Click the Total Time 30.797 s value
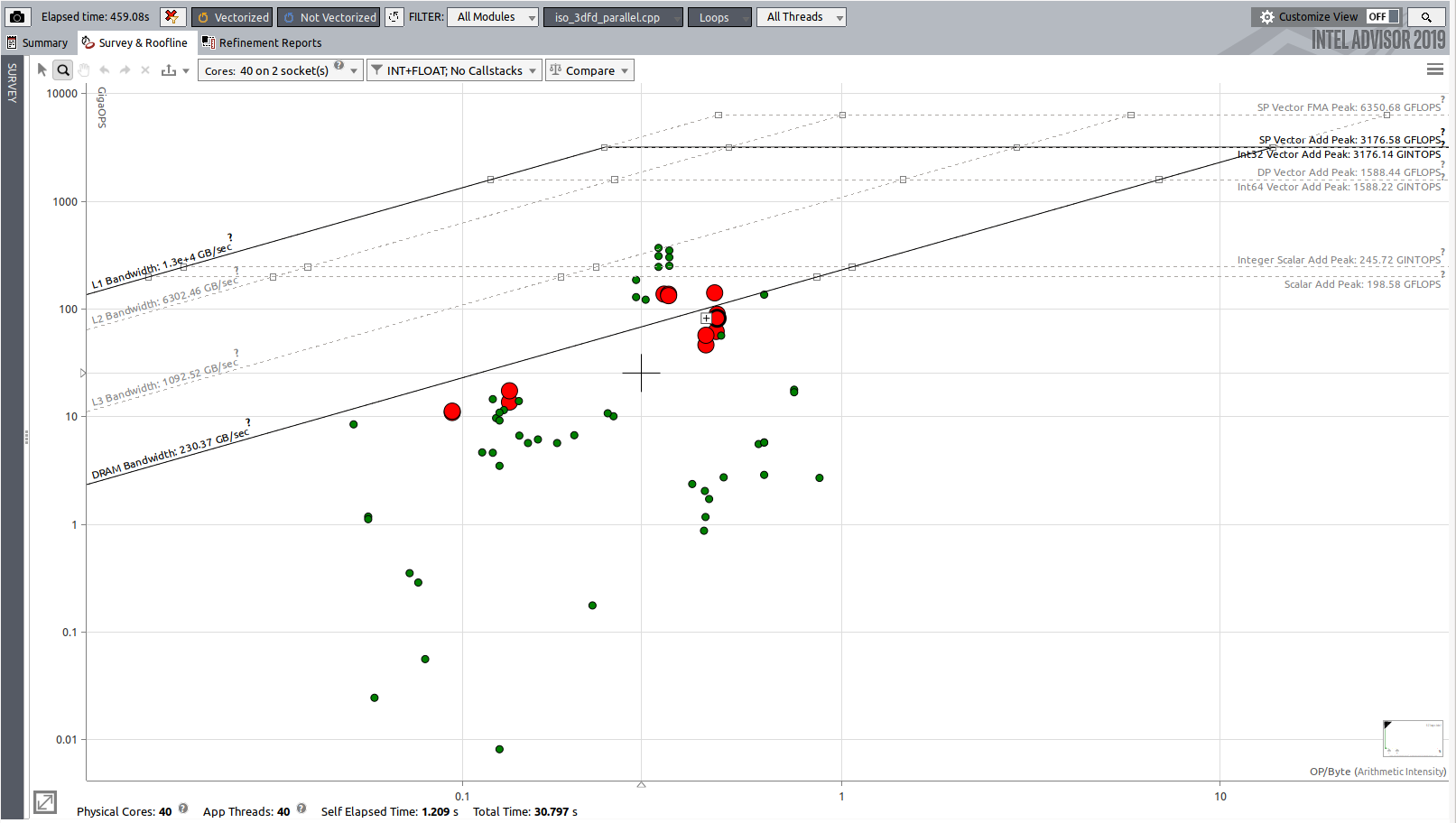Viewport: 1456px width, 823px height. pyautogui.click(x=555, y=811)
